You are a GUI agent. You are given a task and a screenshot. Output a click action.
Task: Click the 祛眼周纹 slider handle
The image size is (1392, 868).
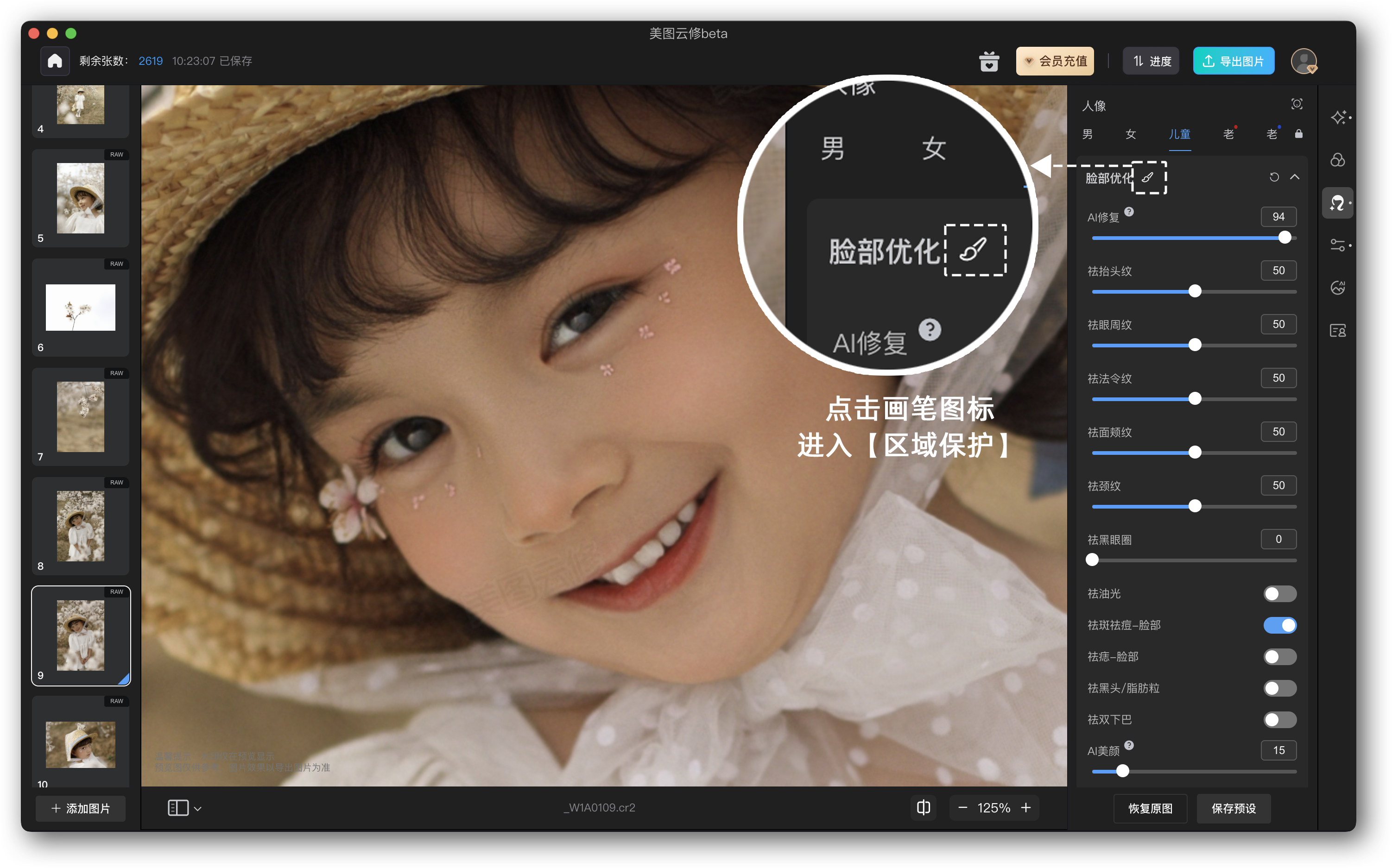pyautogui.click(x=1195, y=345)
